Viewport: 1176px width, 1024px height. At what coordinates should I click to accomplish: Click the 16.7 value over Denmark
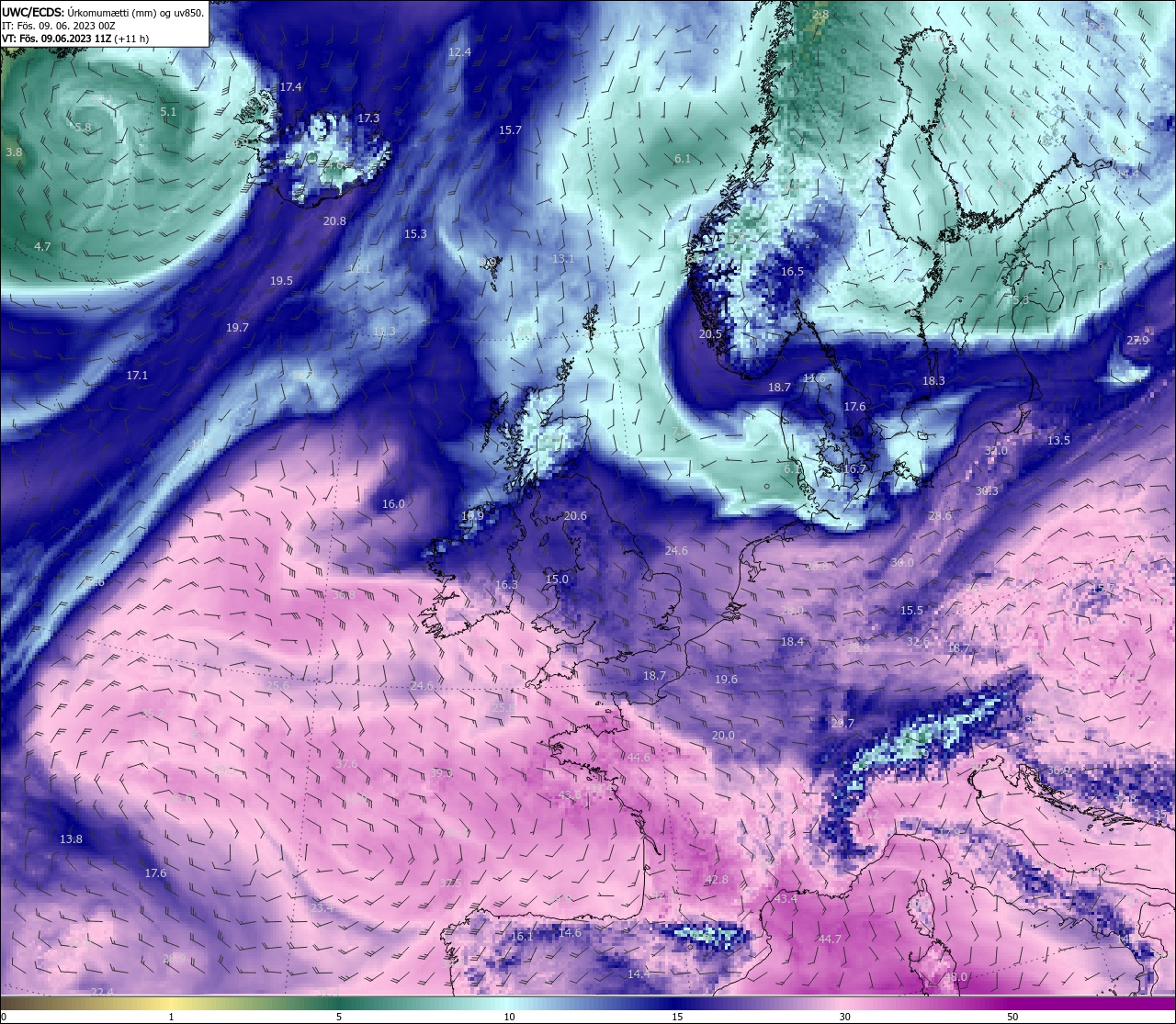(x=854, y=469)
